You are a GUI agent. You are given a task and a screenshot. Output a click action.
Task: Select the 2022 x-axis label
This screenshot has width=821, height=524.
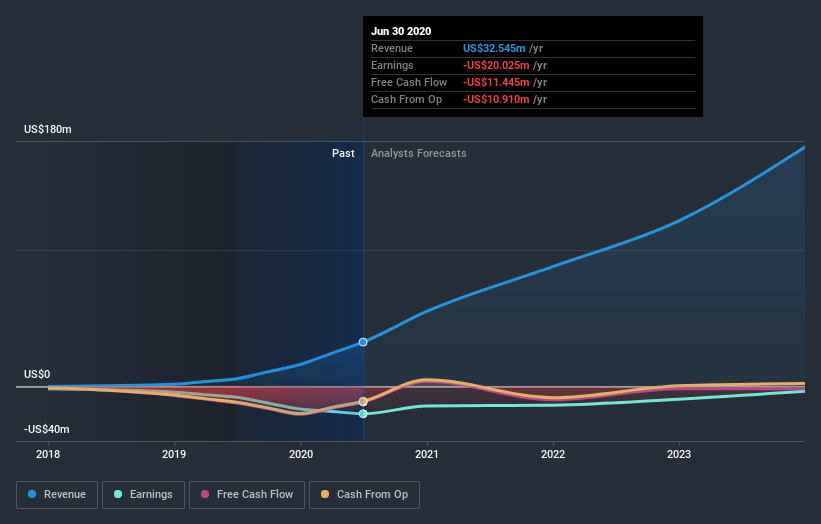553,454
